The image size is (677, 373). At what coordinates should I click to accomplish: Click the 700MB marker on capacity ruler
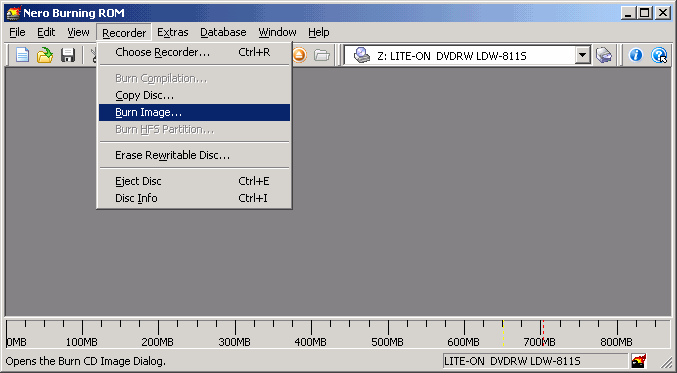(x=540, y=342)
